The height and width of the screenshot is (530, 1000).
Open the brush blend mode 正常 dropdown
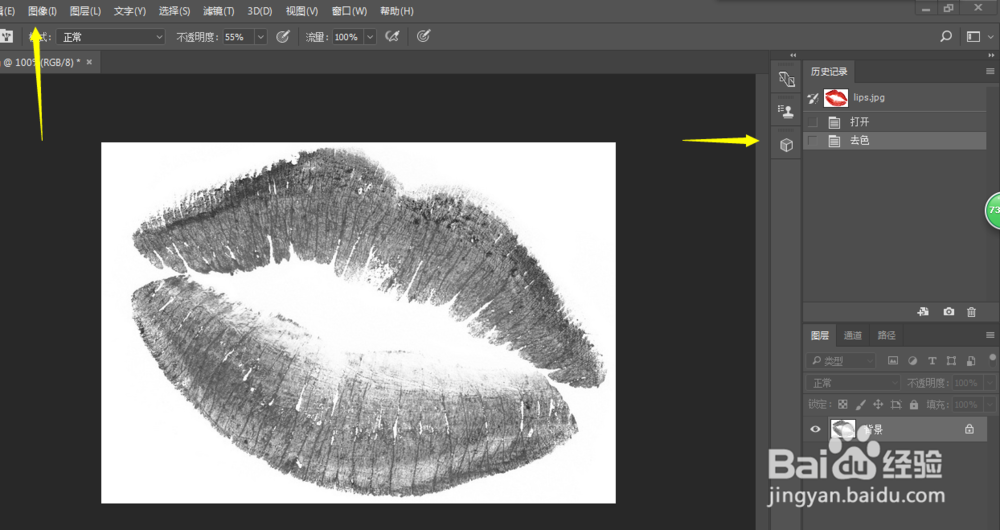[111, 37]
